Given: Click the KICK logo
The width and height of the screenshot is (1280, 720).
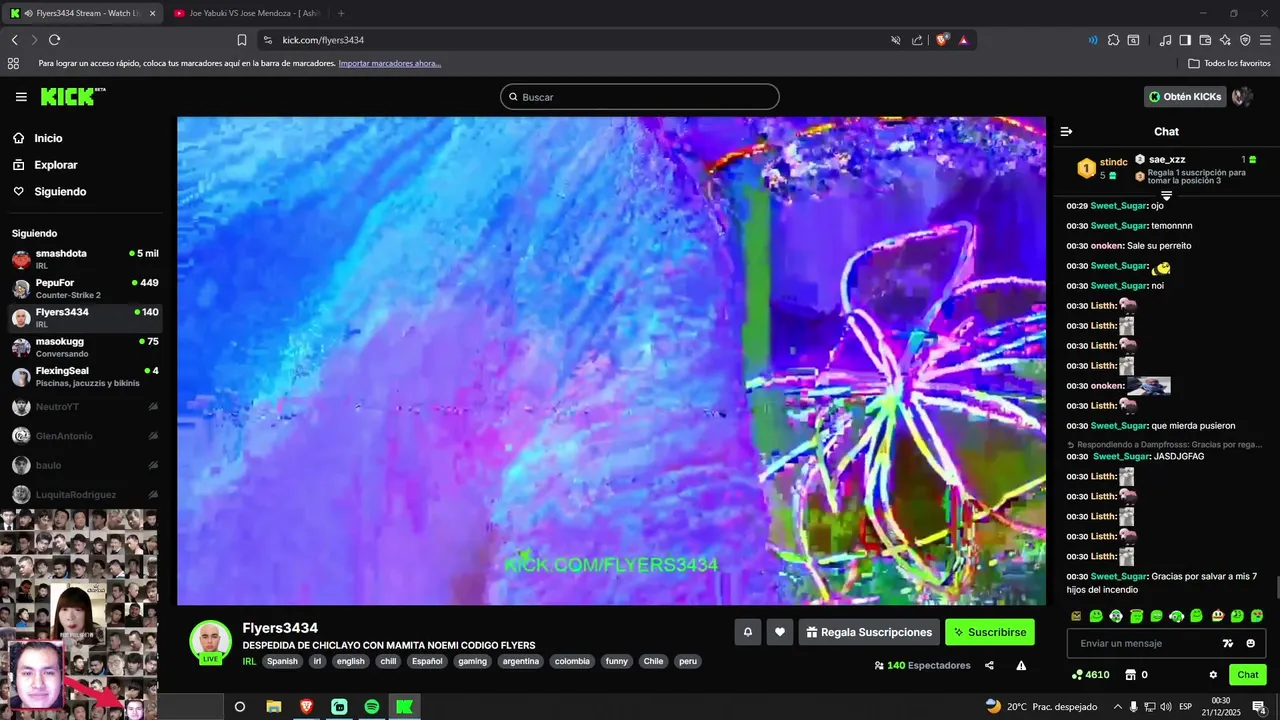Looking at the screenshot, I should pyautogui.click(x=72, y=96).
